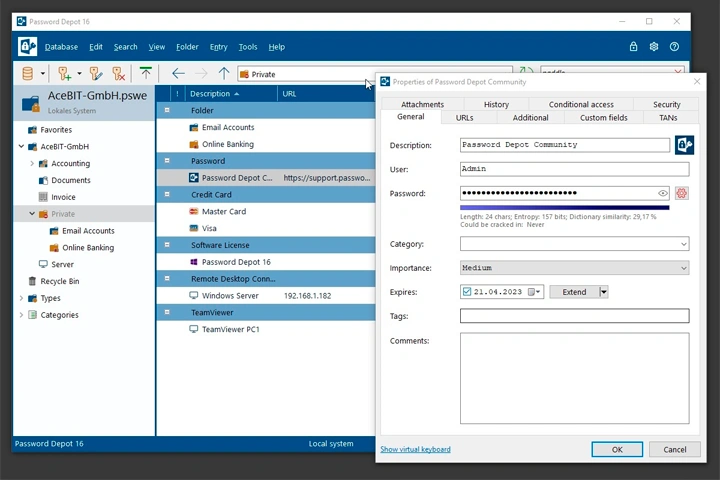Navigate forward with the right arrow

201,73
